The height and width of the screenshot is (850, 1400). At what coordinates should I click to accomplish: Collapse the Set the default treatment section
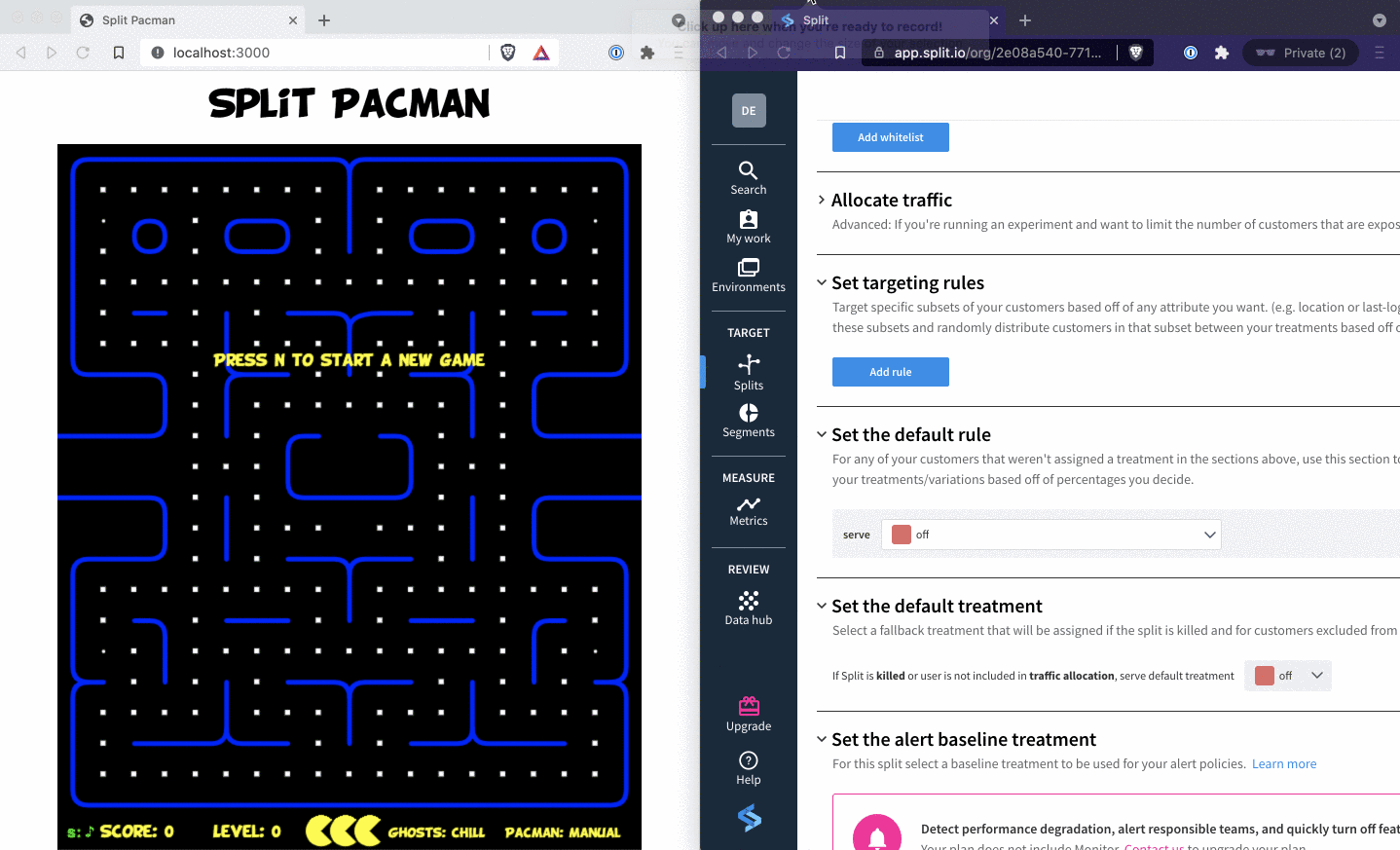pos(822,606)
